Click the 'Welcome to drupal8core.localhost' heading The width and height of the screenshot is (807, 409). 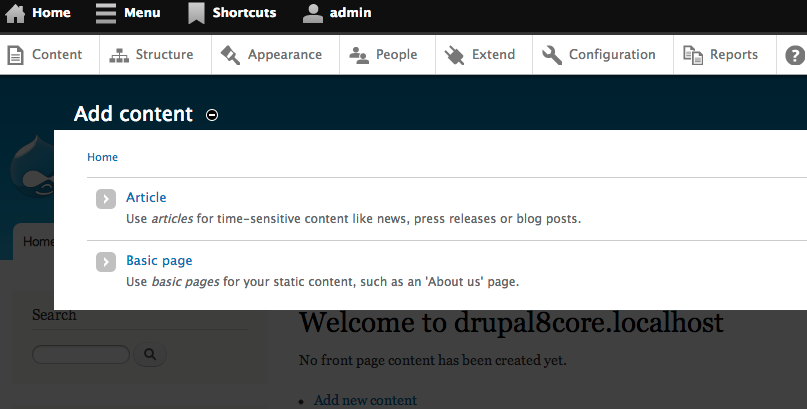pyautogui.click(x=511, y=323)
